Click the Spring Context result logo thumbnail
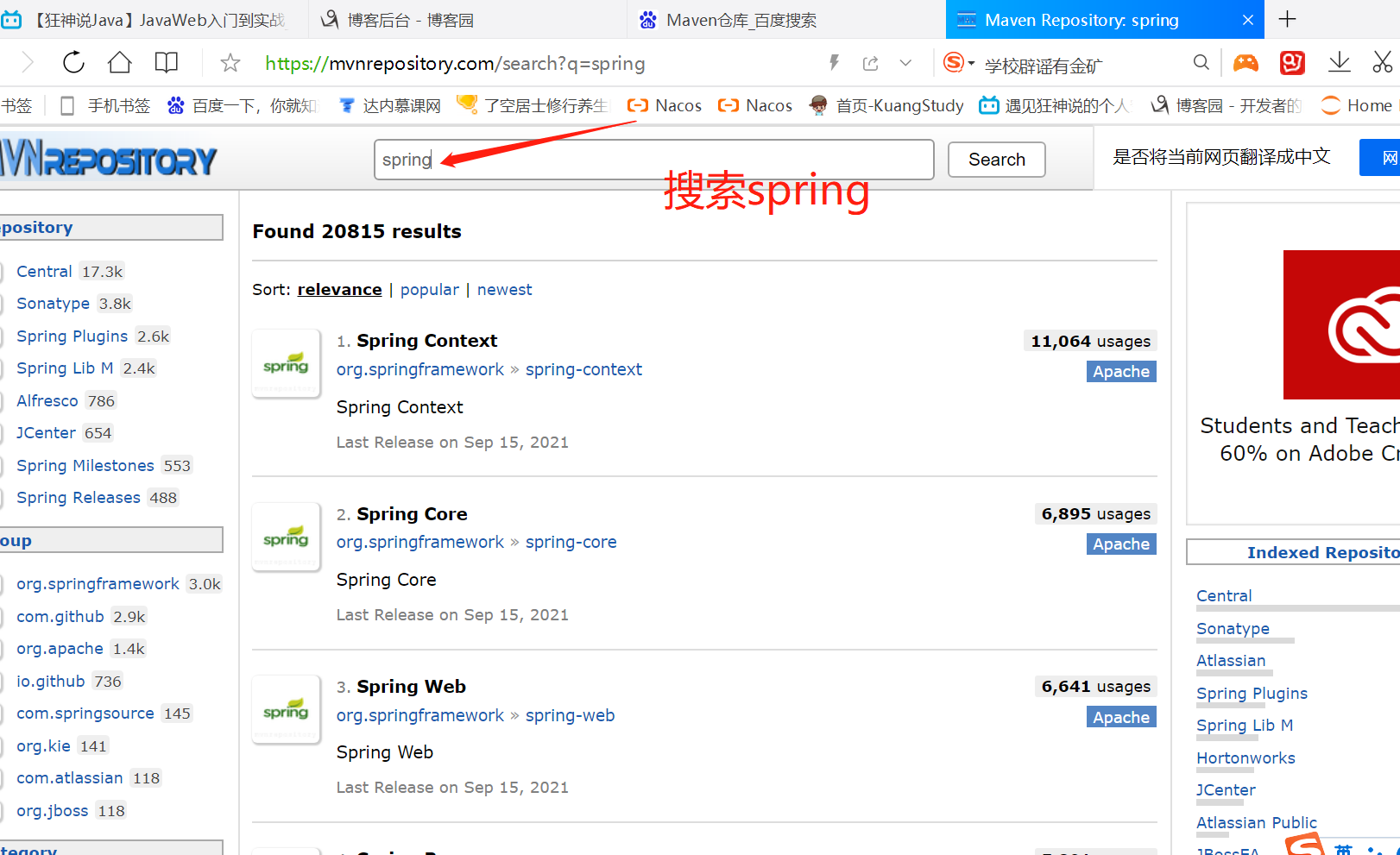 [286, 364]
